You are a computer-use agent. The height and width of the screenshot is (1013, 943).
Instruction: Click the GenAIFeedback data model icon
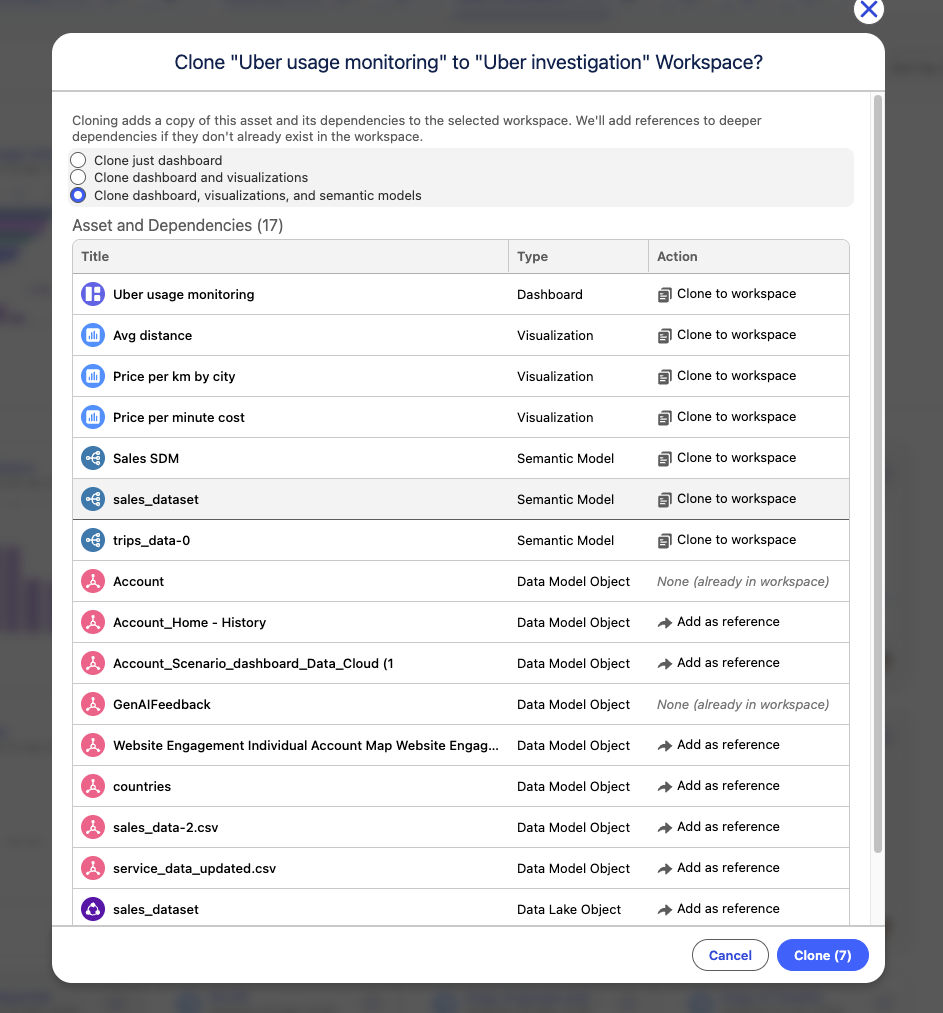pos(93,704)
